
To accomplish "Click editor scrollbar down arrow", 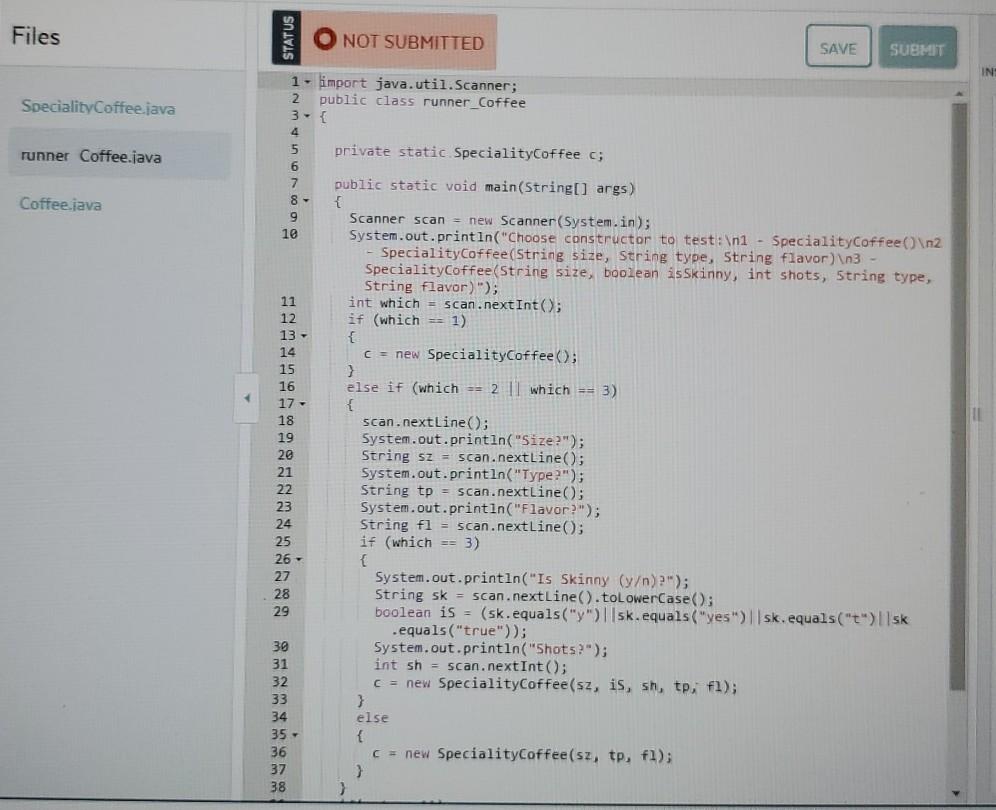I will (956, 793).
